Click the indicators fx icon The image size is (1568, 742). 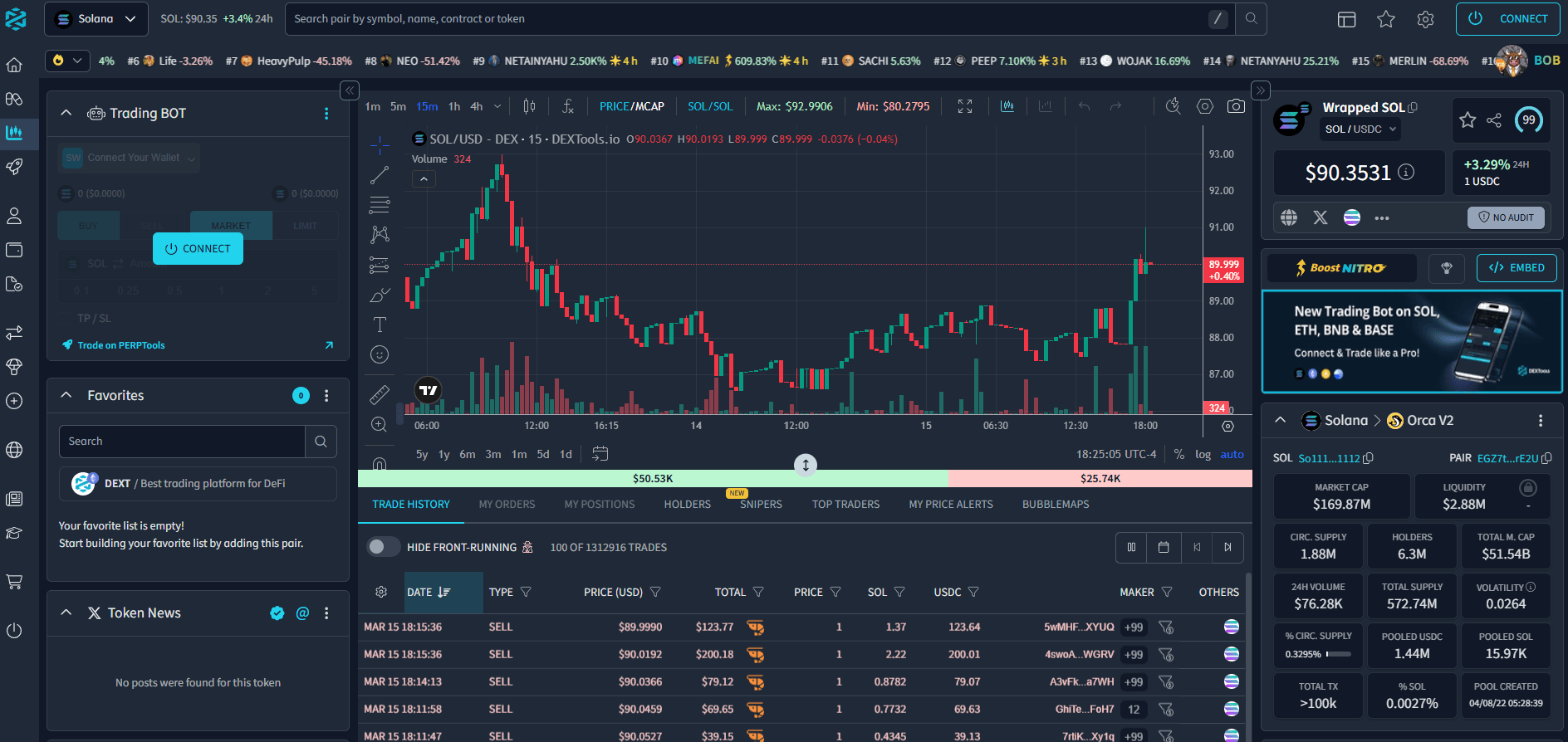pyautogui.click(x=568, y=106)
